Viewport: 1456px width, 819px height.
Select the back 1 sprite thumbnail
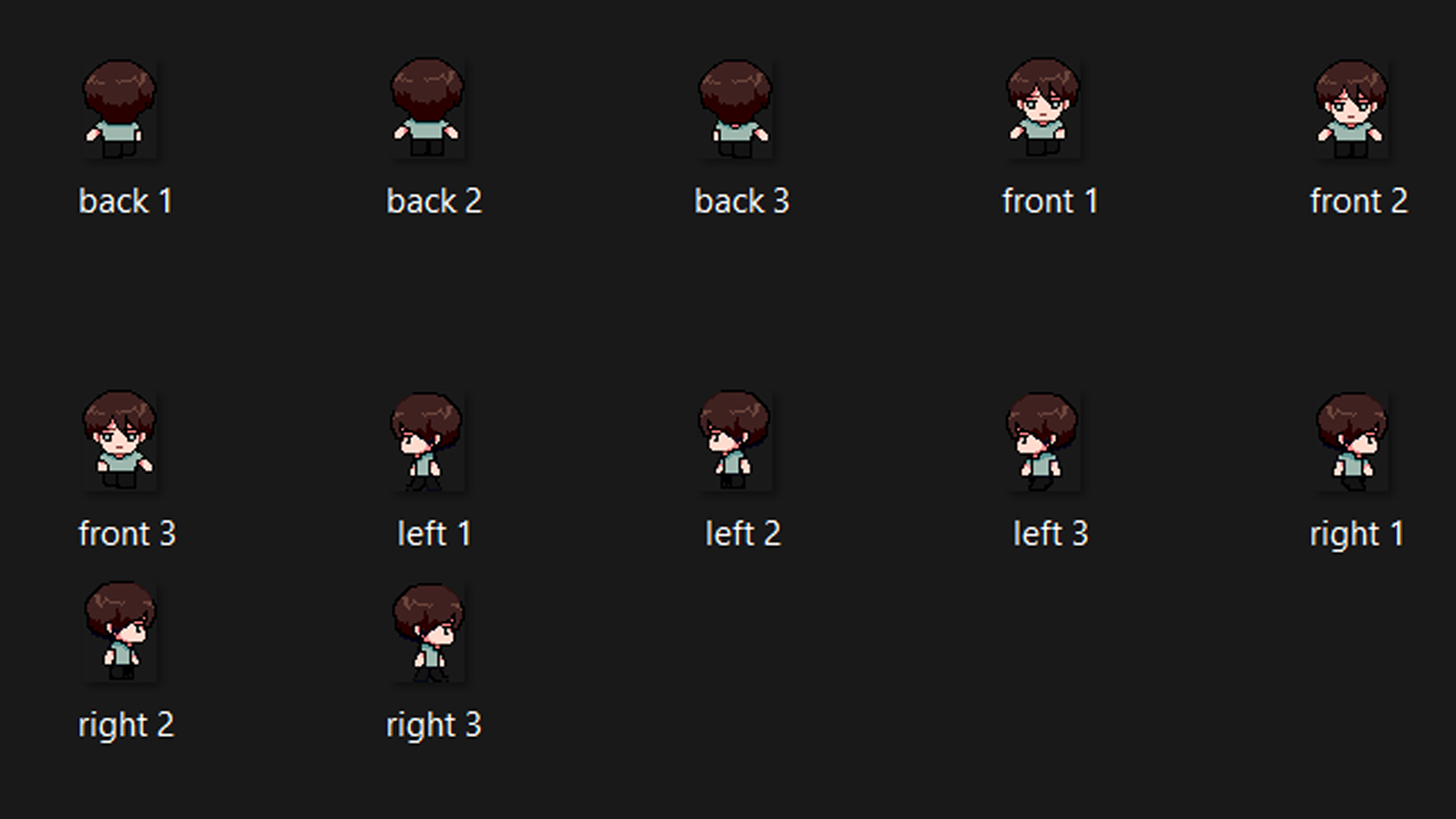point(119,109)
